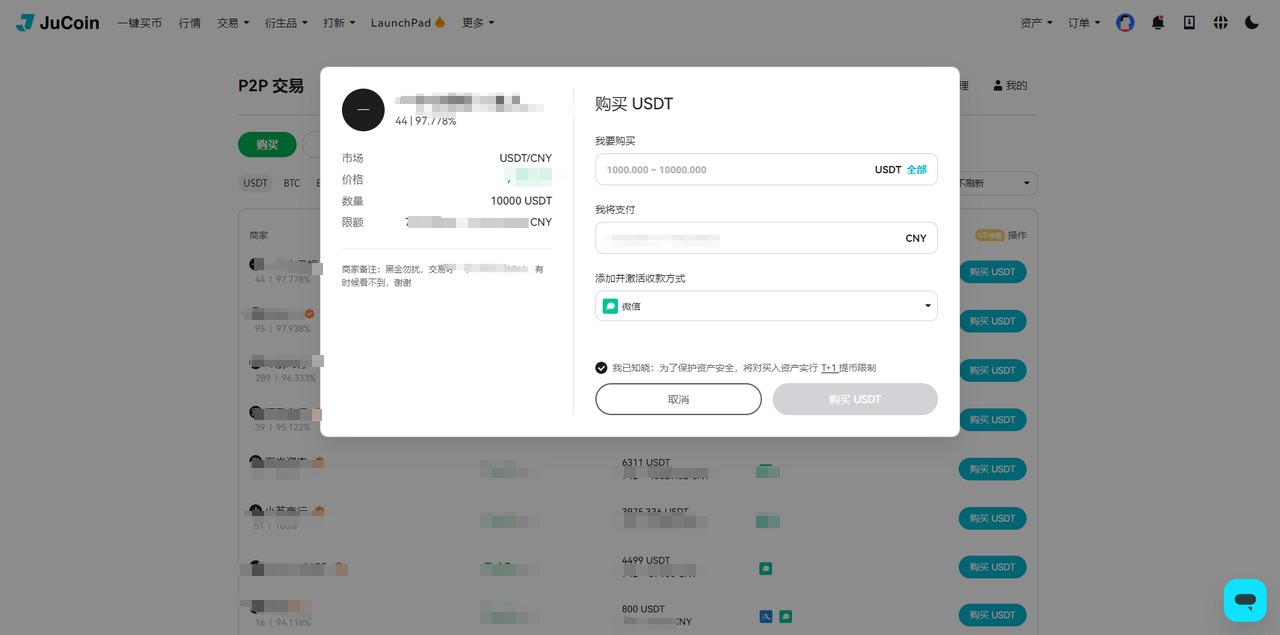The image size is (1280, 635).
Task: Expand the WeChat payment method dropdown
Action: coord(766,306)
